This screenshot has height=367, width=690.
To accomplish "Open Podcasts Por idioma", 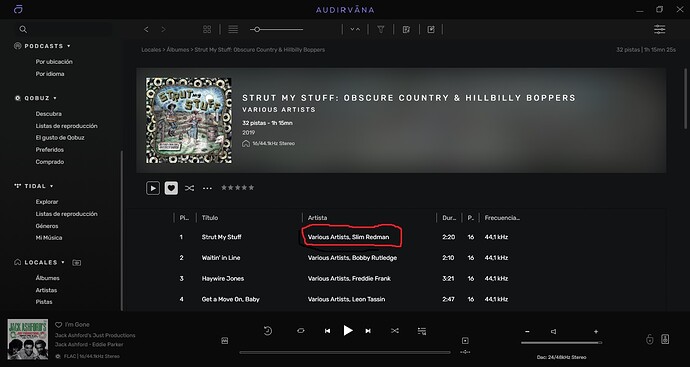I will coord(50,74).
